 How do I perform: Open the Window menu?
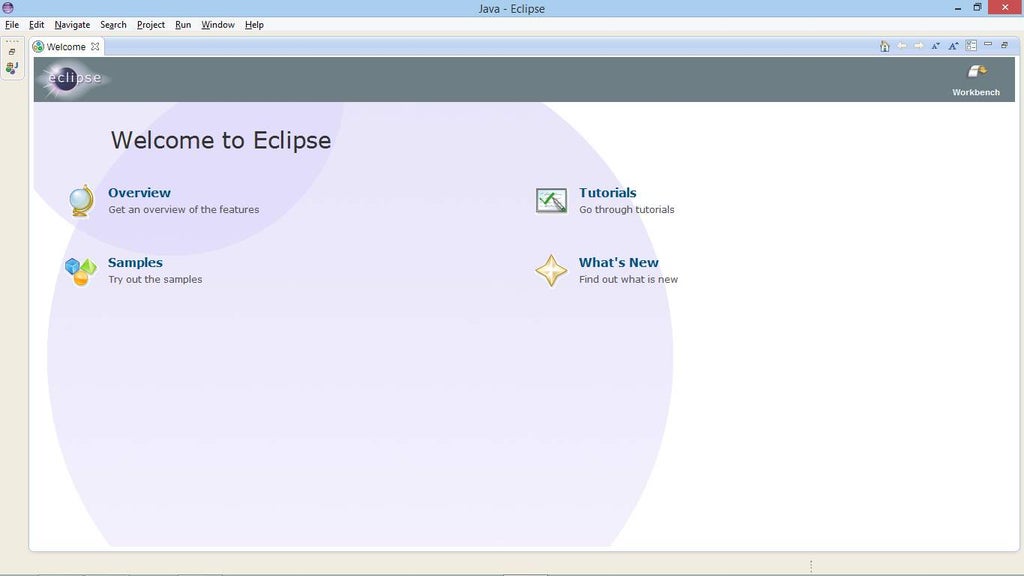pyautogui.click(x=217, y=25)
